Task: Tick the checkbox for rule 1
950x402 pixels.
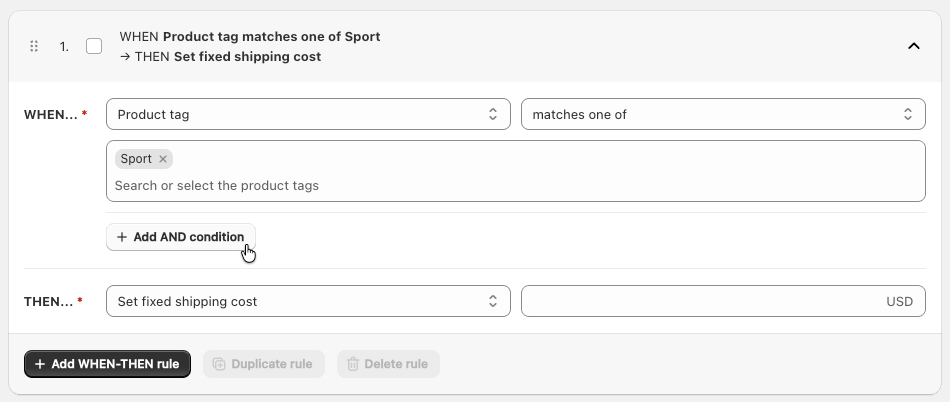Action: 94,46
